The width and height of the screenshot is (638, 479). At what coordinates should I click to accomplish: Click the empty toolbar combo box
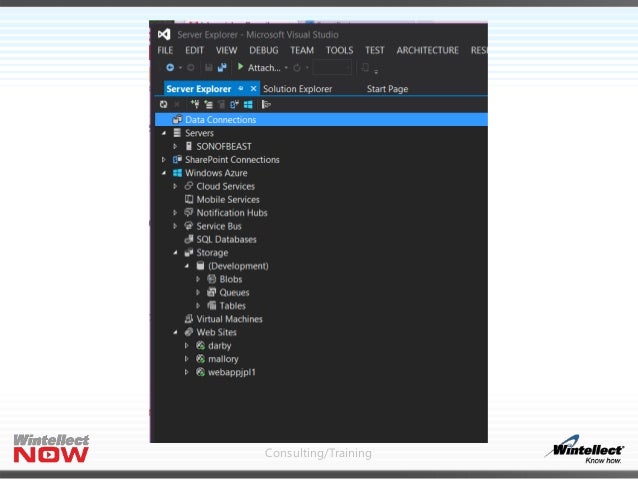click(332, 68)
